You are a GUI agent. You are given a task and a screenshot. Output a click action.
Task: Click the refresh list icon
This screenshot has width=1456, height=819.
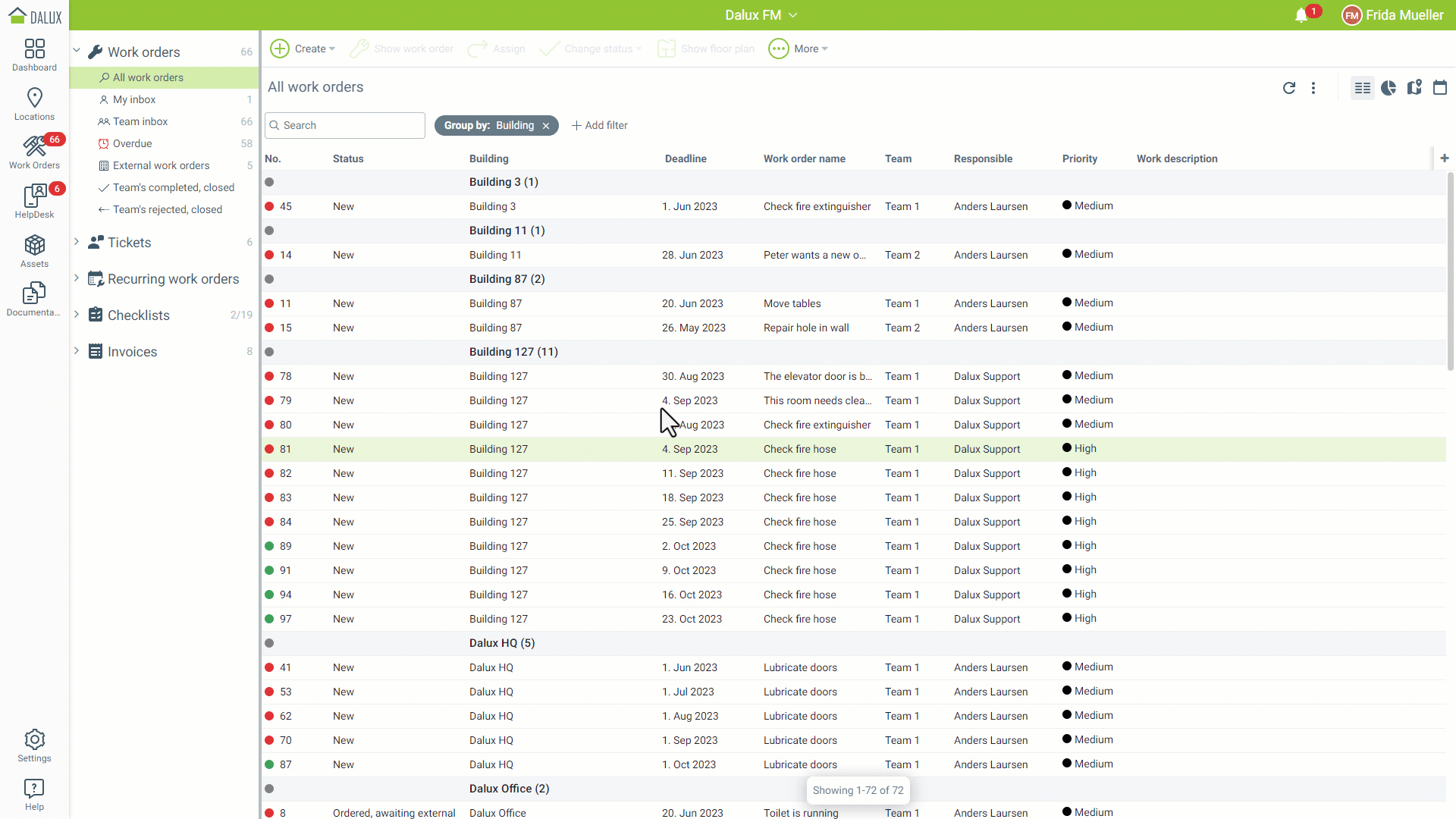click(x=1288, y=88)
